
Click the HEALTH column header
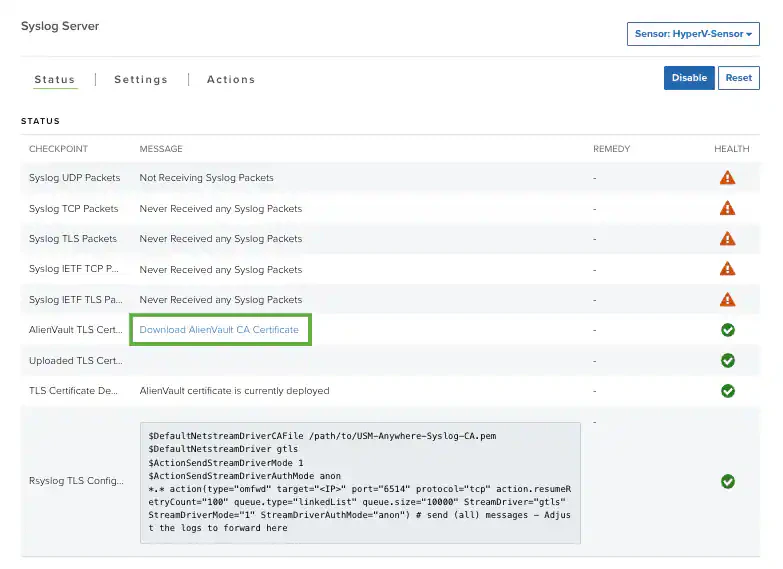tap(732, 149)
